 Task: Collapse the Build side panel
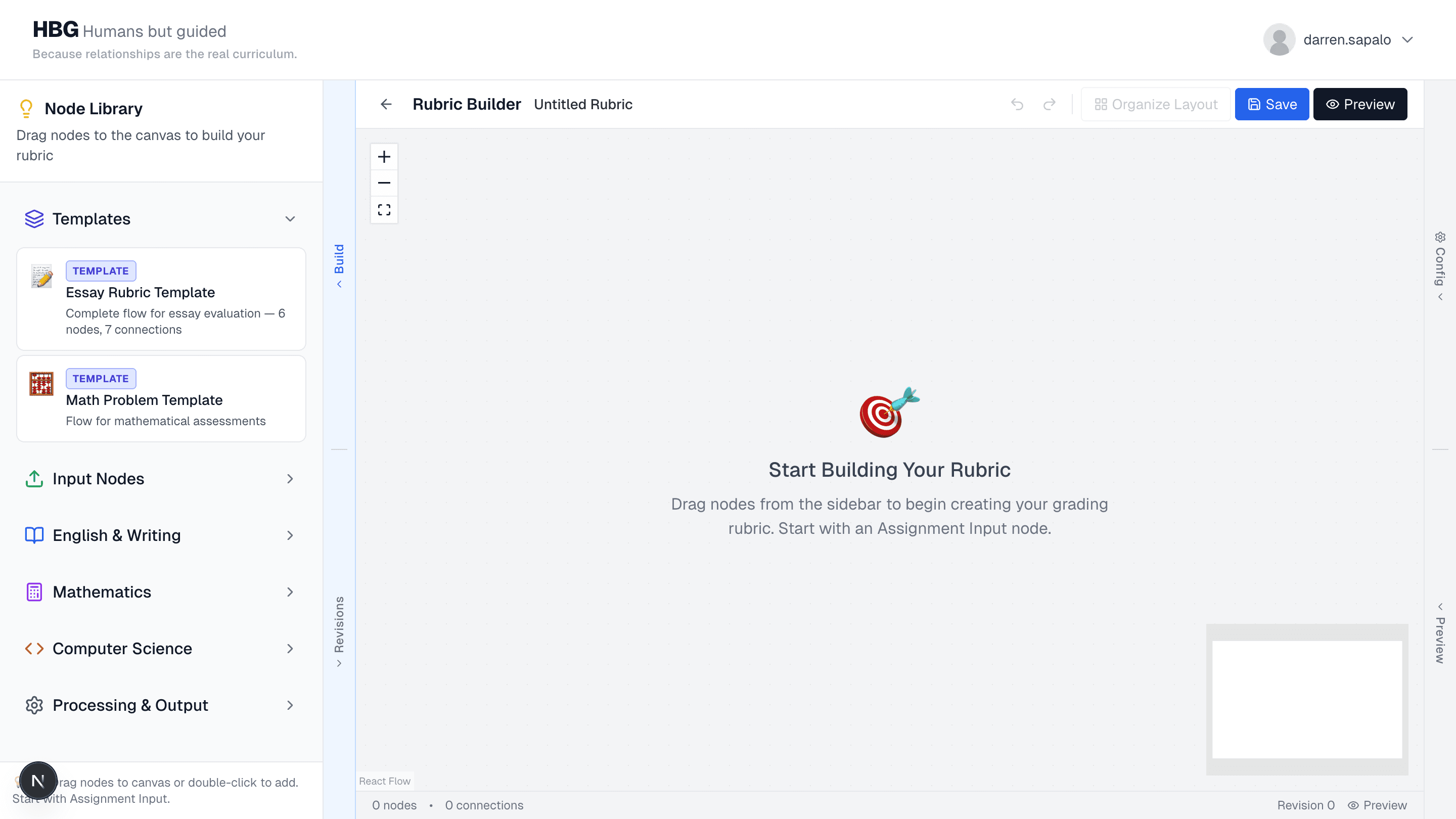(x=339, y=265)
